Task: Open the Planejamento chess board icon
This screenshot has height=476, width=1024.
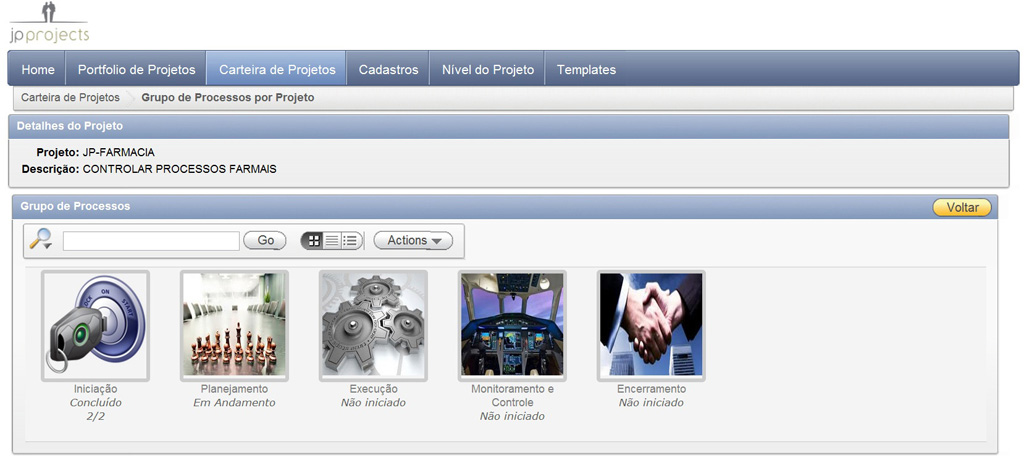Action: point(234,325)
